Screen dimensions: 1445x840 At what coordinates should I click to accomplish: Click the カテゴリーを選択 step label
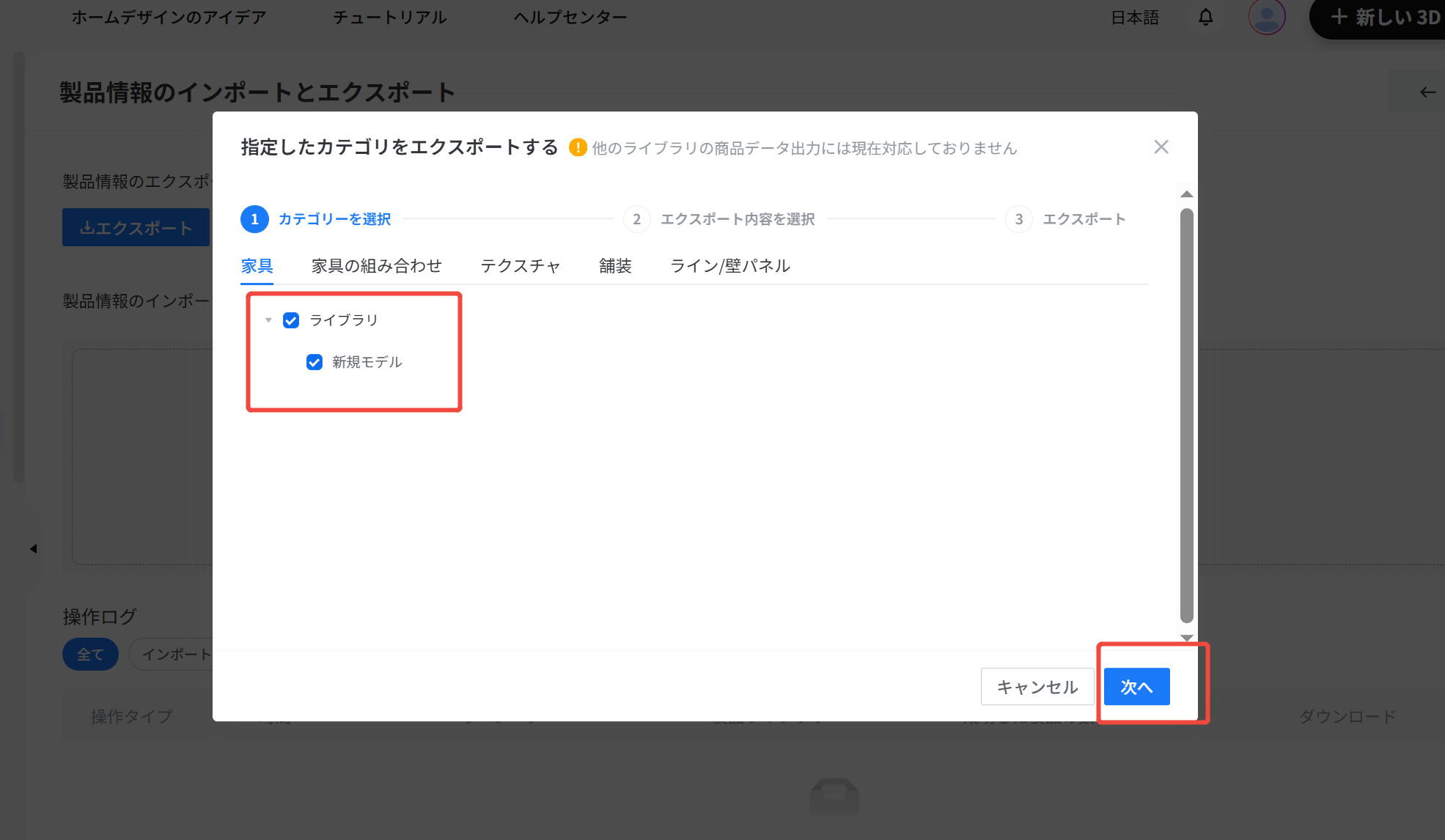pos(334,219)
